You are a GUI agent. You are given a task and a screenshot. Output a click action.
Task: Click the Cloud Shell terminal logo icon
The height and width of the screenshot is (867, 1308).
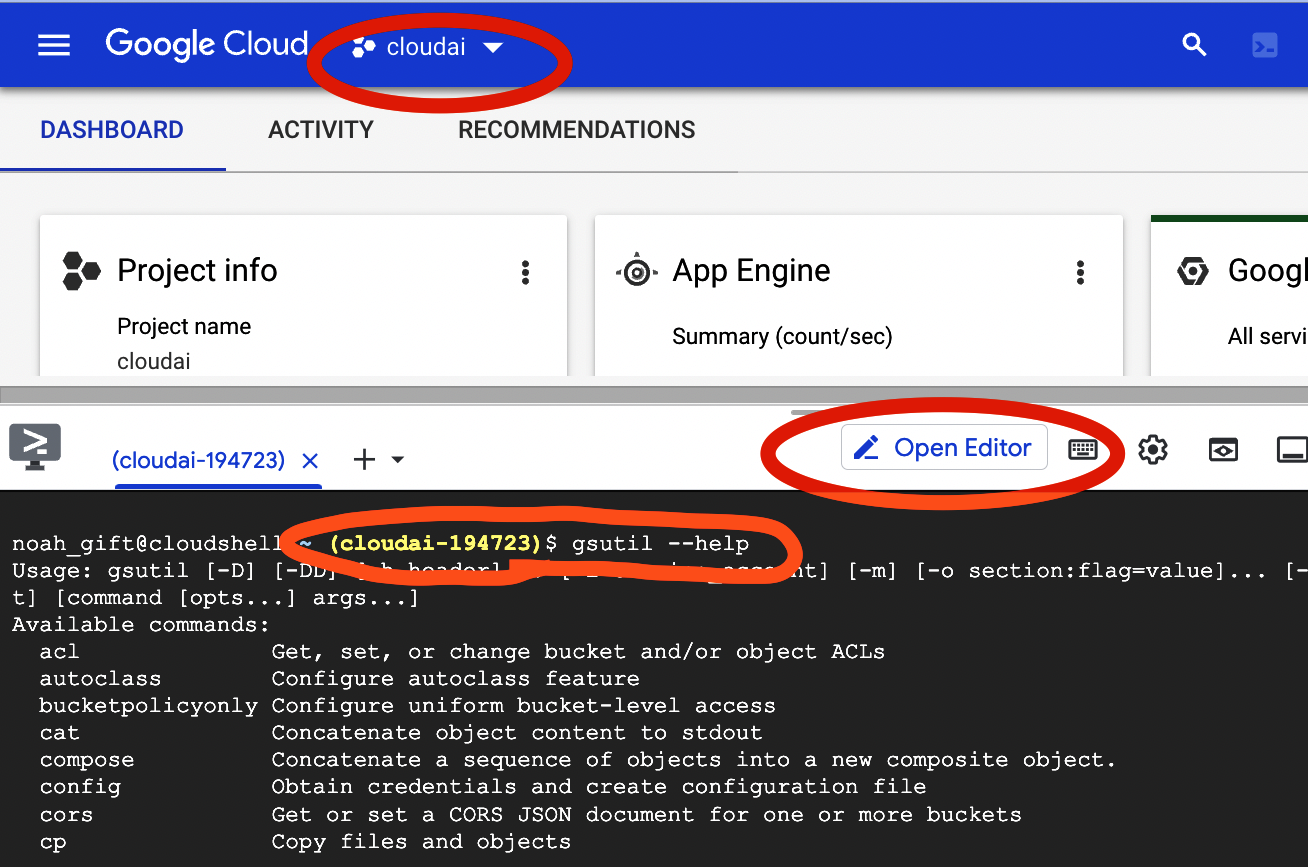pos(35,447)
